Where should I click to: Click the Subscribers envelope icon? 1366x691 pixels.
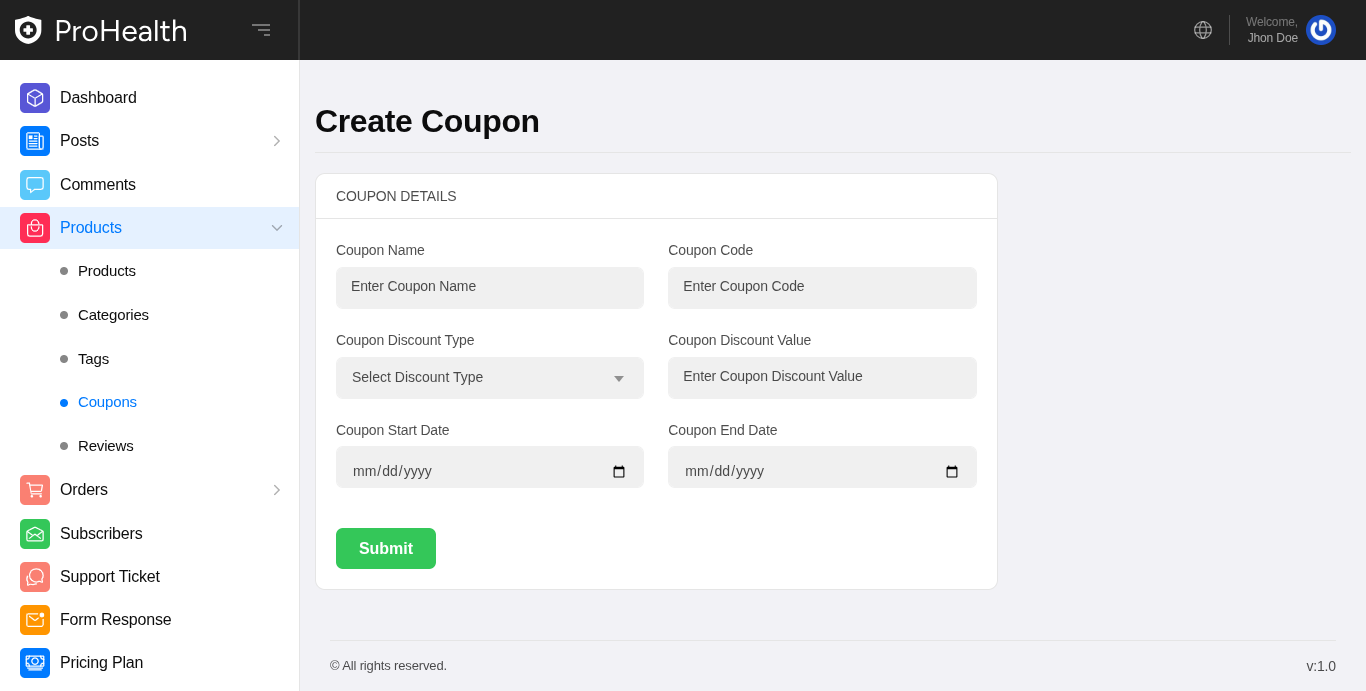coord(35,534)
